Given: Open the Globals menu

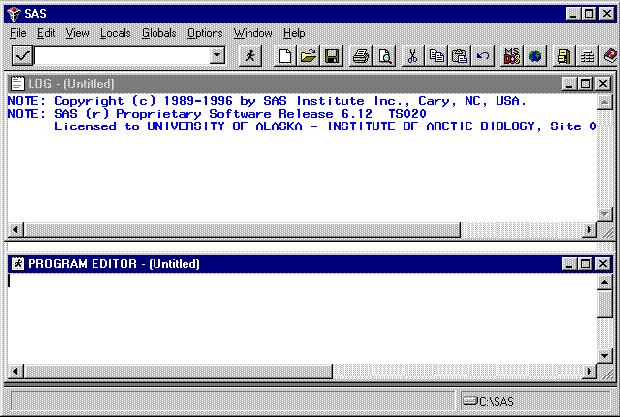Looking at the screenshot, I should click(159, 33).
